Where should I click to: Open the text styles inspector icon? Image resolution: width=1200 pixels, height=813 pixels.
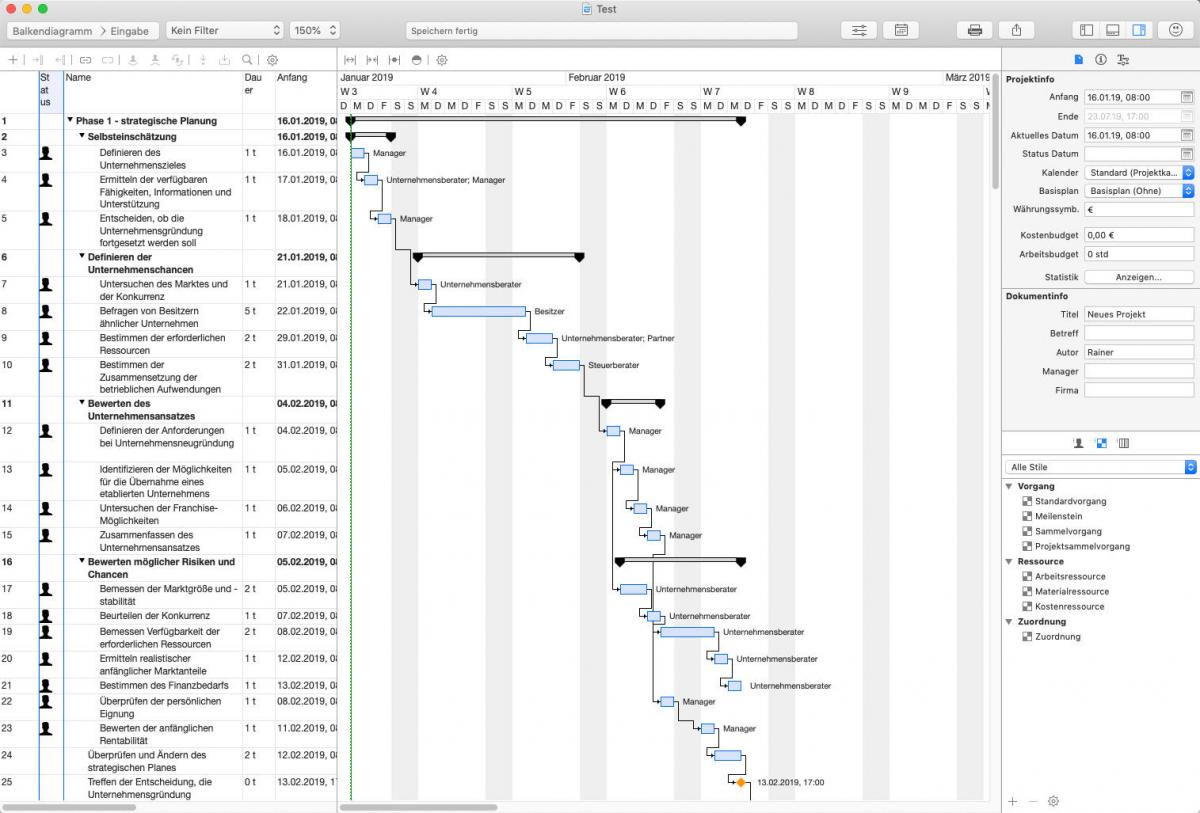click(x=1123, y=60)
